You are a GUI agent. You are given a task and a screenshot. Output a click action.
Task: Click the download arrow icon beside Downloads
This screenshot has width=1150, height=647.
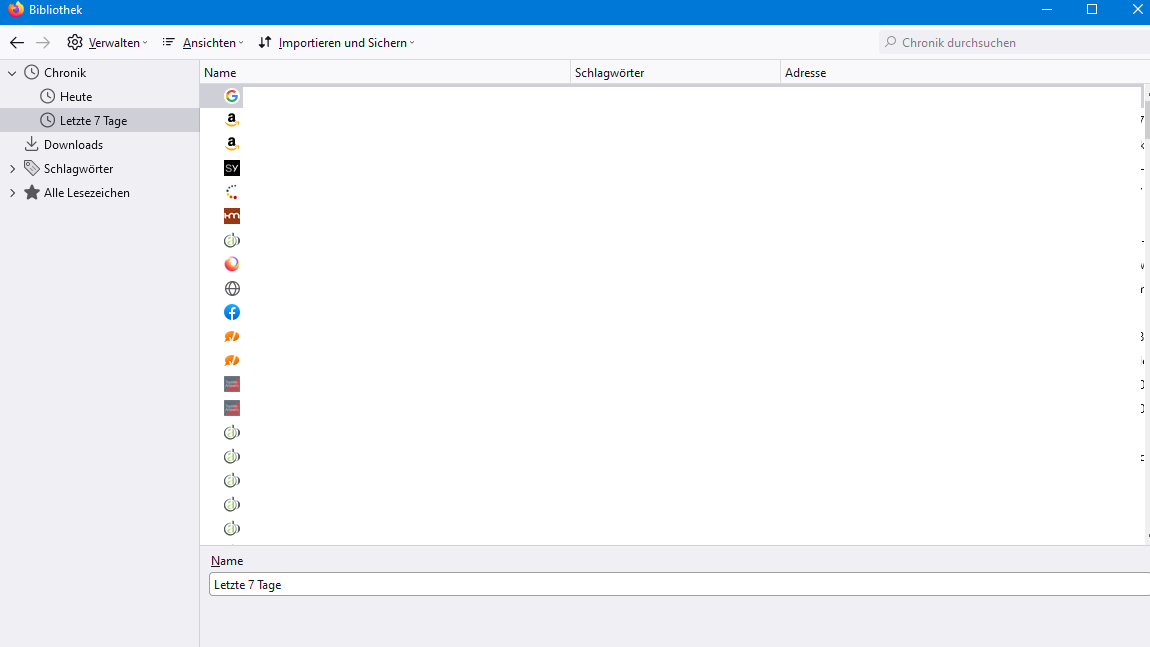coord(32,144)
